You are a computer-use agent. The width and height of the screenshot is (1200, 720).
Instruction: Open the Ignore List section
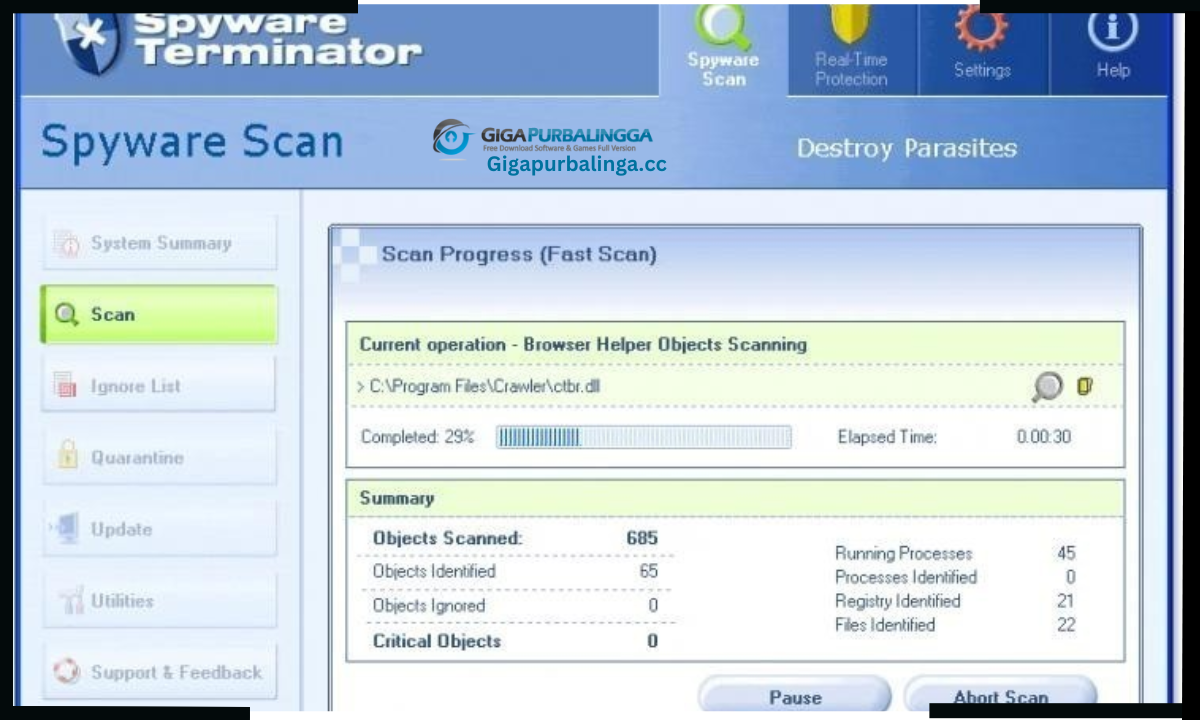(x=159, y=386)
